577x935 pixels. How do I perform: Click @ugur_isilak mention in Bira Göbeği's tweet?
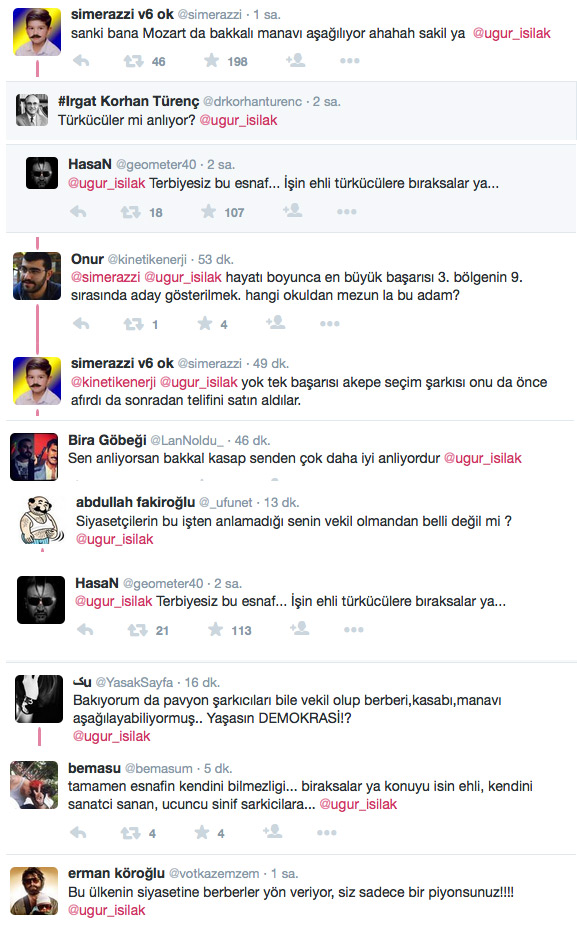click(483, 458)
